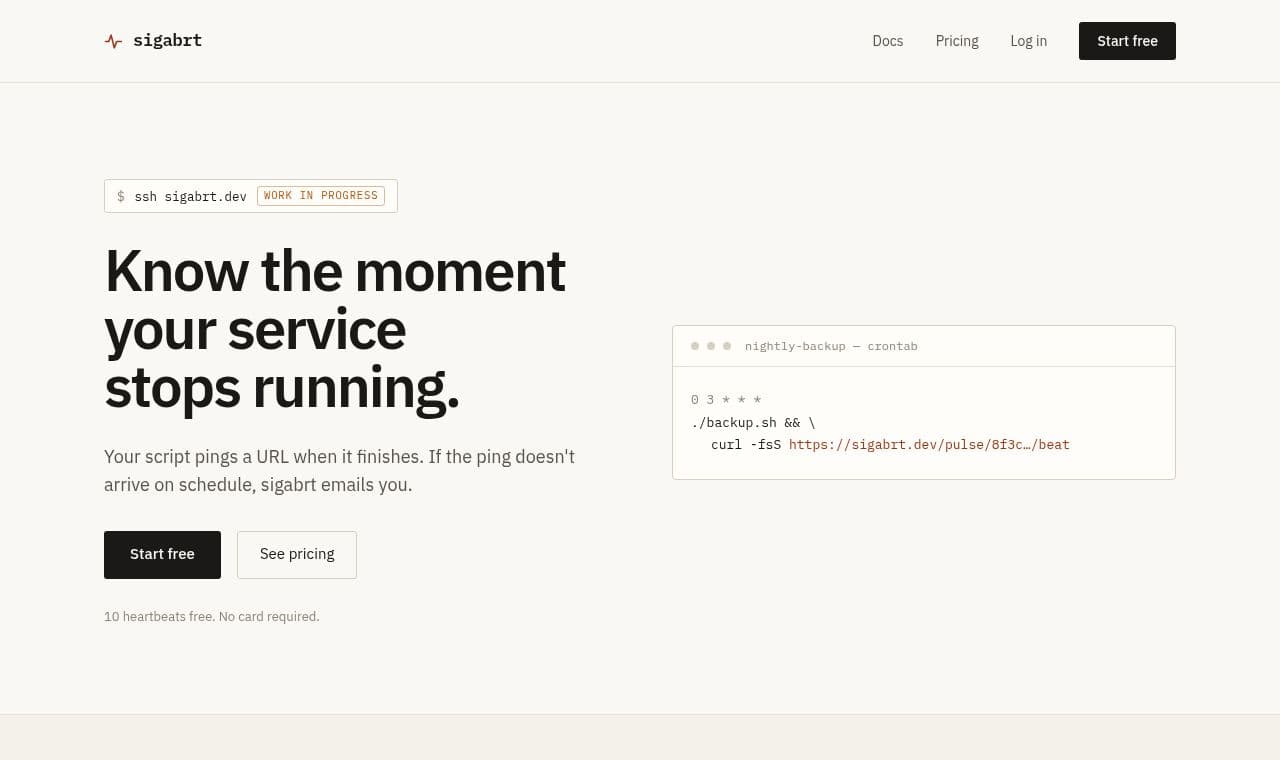Open the Docs navigation link

click(888, 41)
